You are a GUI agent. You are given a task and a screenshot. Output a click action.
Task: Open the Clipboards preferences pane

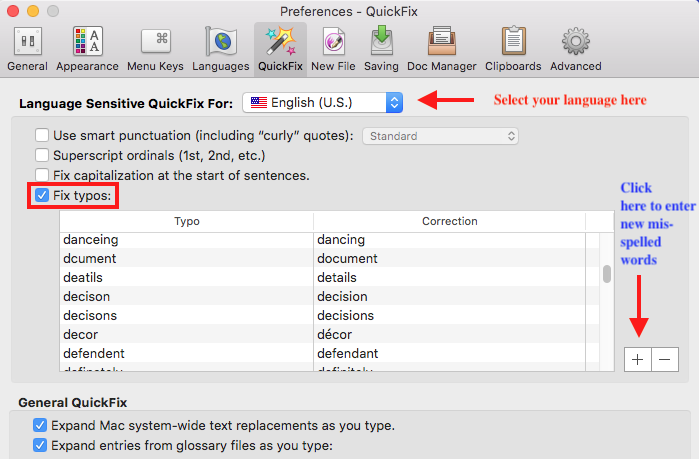pos(513,48)
